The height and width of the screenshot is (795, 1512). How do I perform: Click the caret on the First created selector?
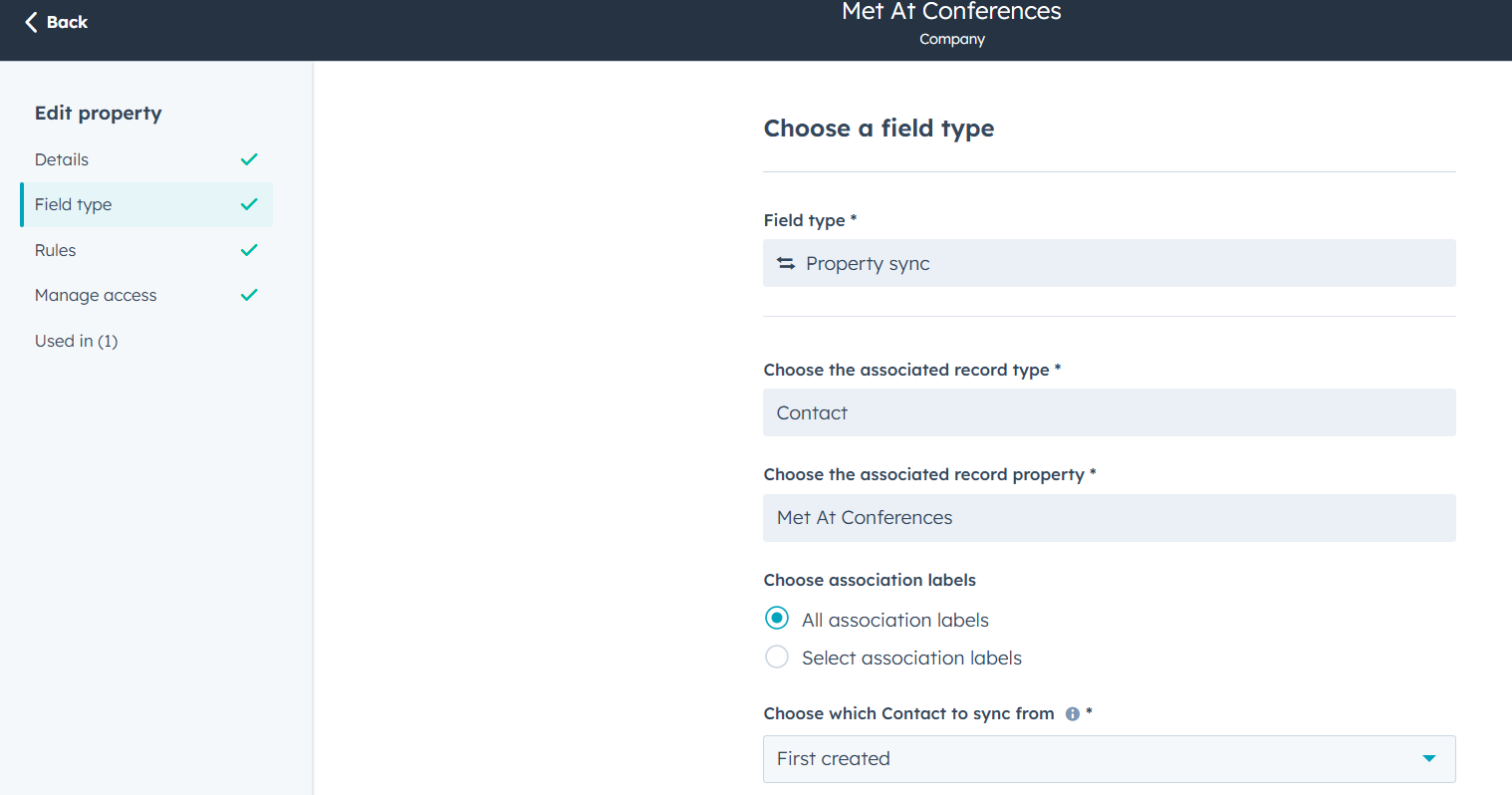point(1431,758)
